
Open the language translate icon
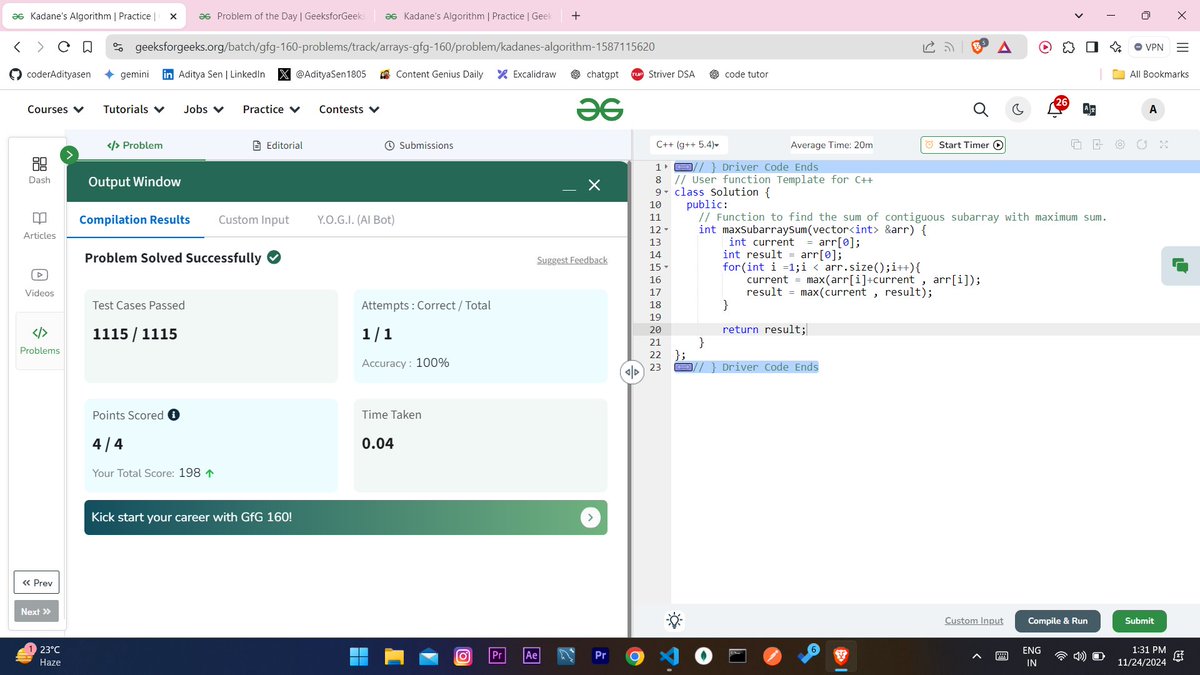click(x=1089, y=110)
